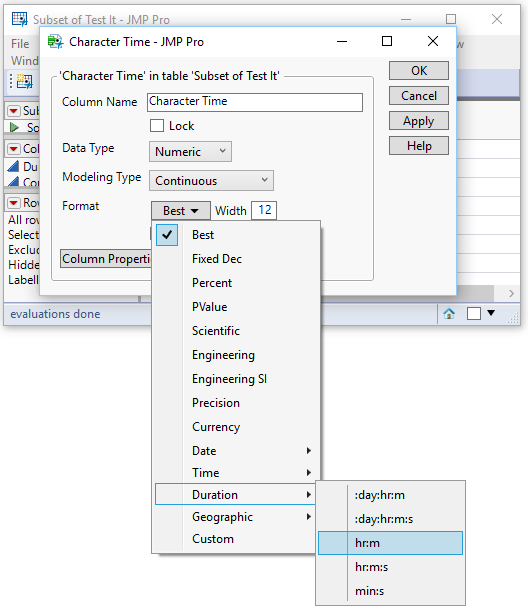Click the Apply button

[x=419, y=121]
